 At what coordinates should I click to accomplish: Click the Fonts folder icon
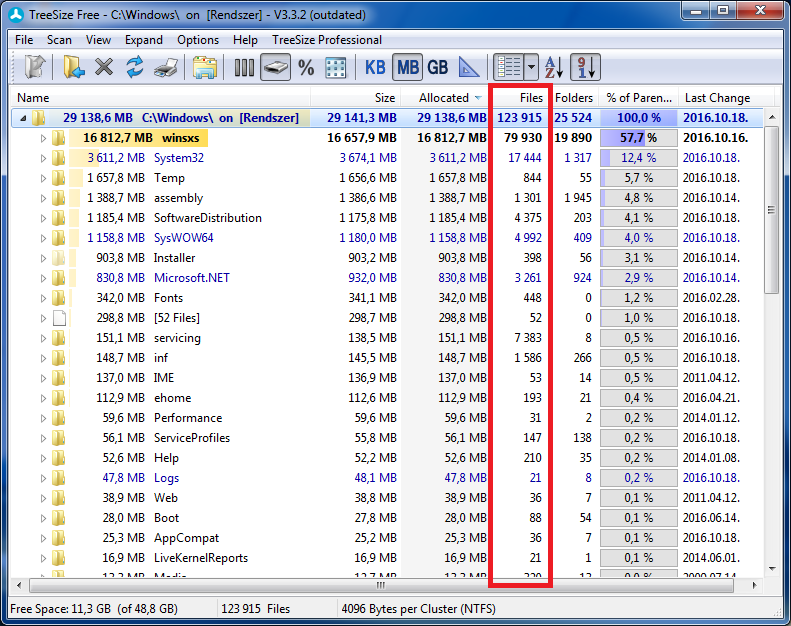point(59,298)
